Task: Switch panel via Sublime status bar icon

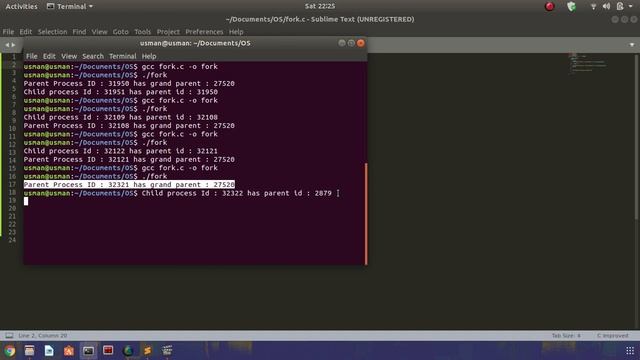Action: [x=9, y=336]
